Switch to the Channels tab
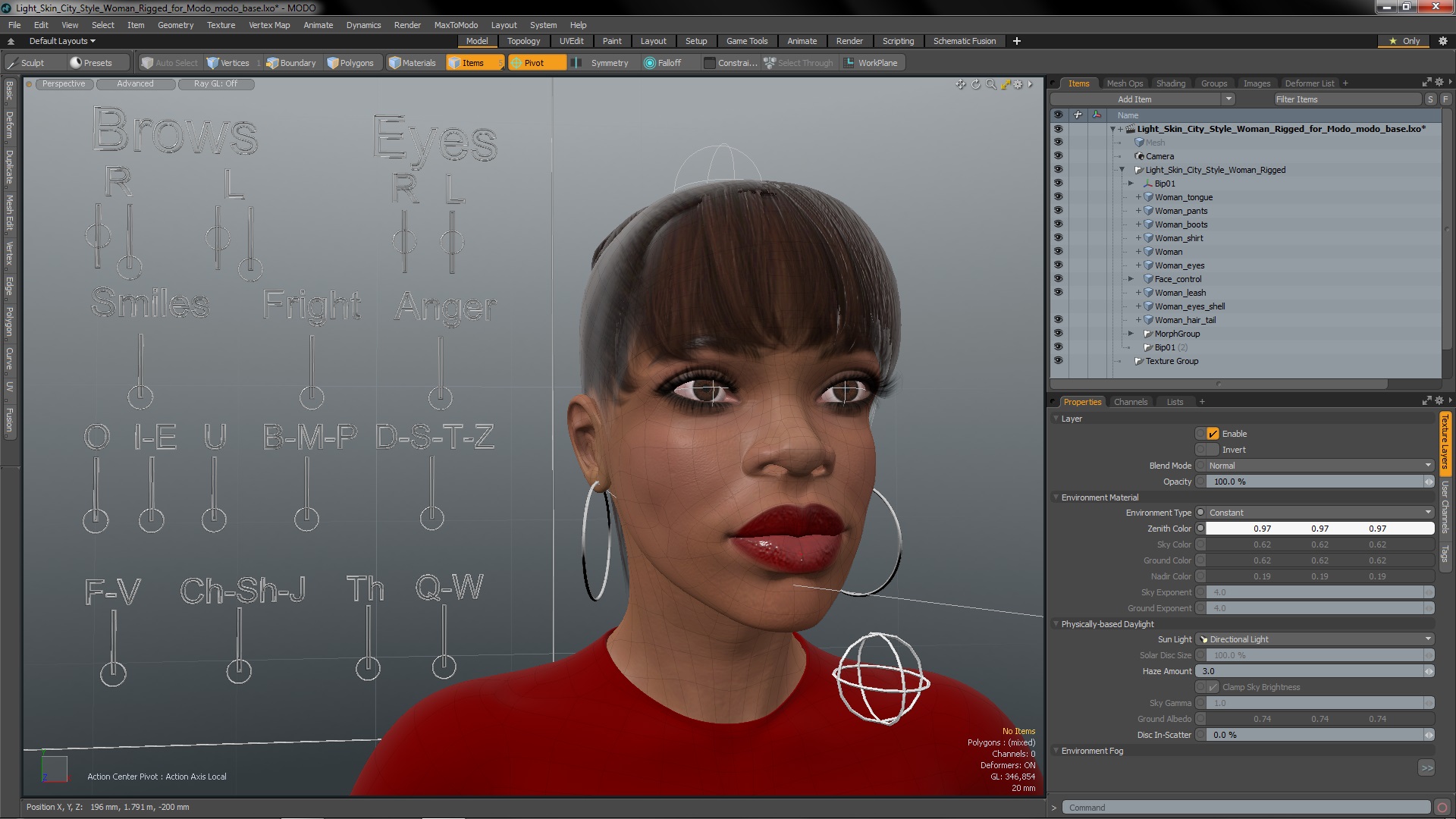Viewport: 1456px width, 819px height. click(1131, 402)
